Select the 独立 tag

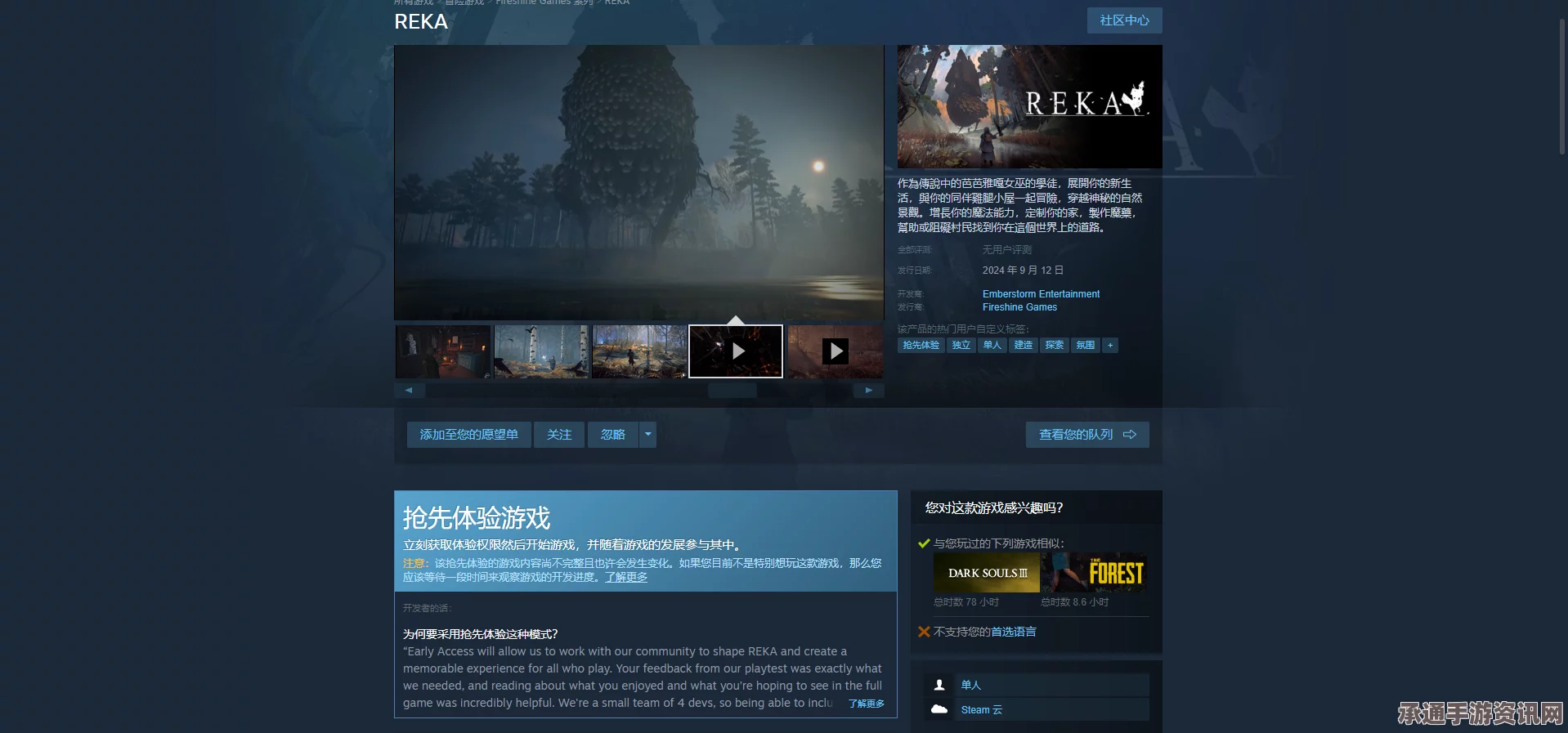point(961,345)
